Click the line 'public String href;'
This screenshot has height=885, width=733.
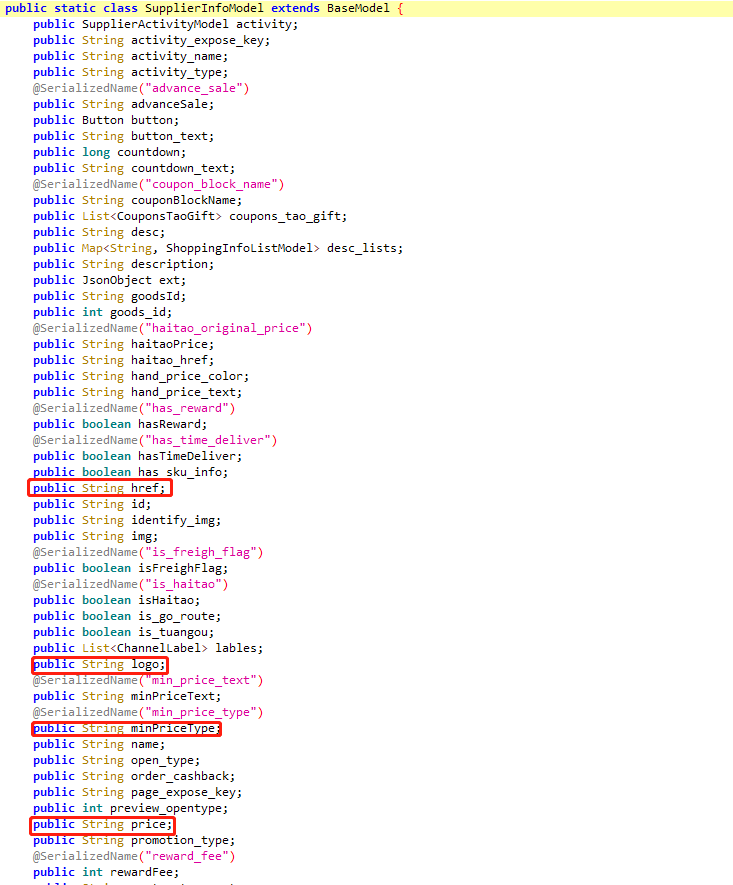(x=99, y=488)
